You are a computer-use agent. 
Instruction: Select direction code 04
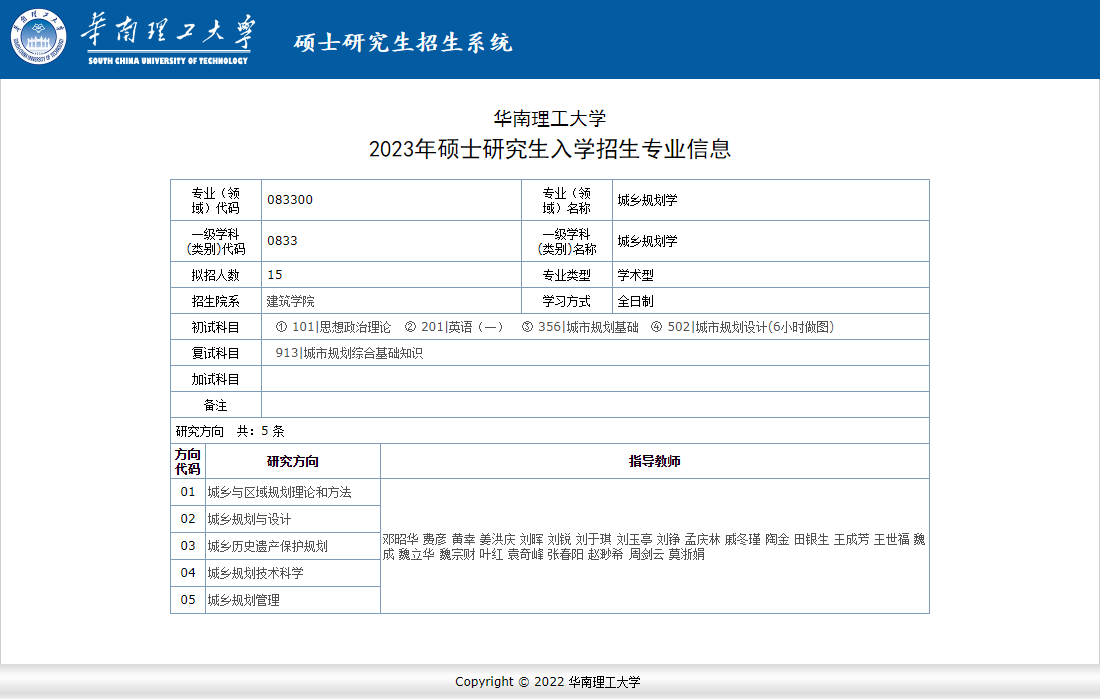point(187,573)
